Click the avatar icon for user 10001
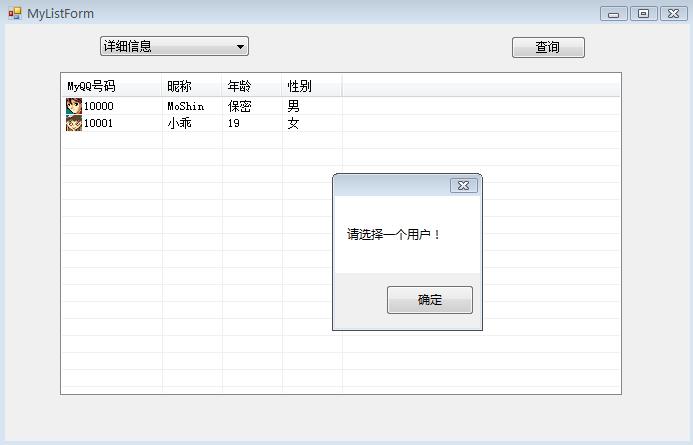693x445 pixels. point(74,123)
